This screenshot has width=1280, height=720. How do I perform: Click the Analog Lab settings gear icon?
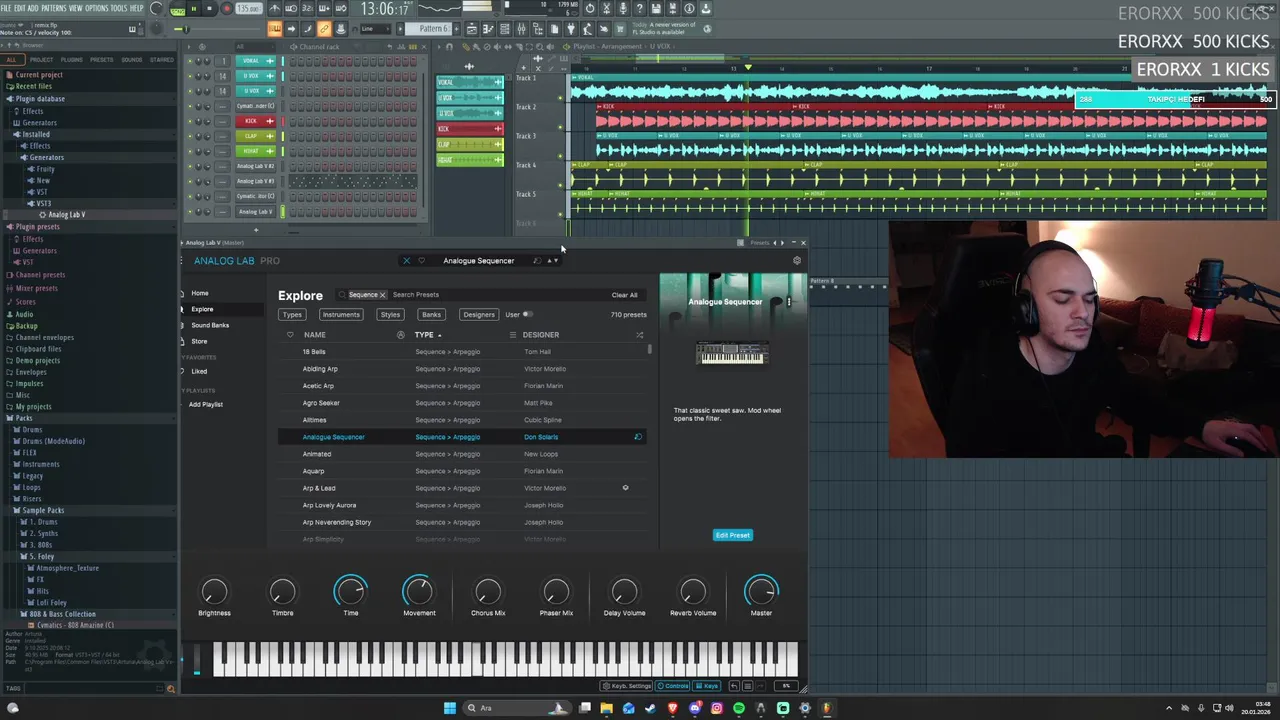point(797,260)
